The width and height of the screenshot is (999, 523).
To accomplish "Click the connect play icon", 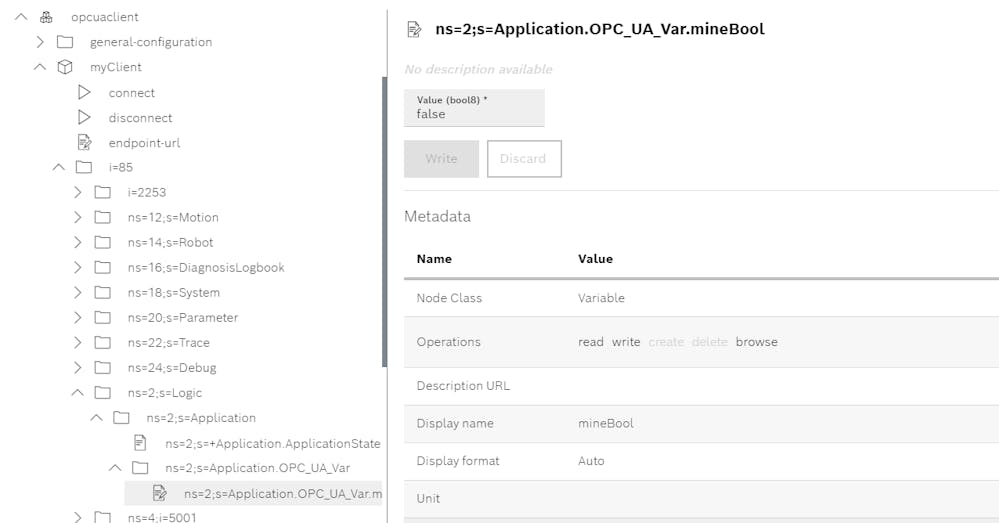I will (x=84, y=92).
